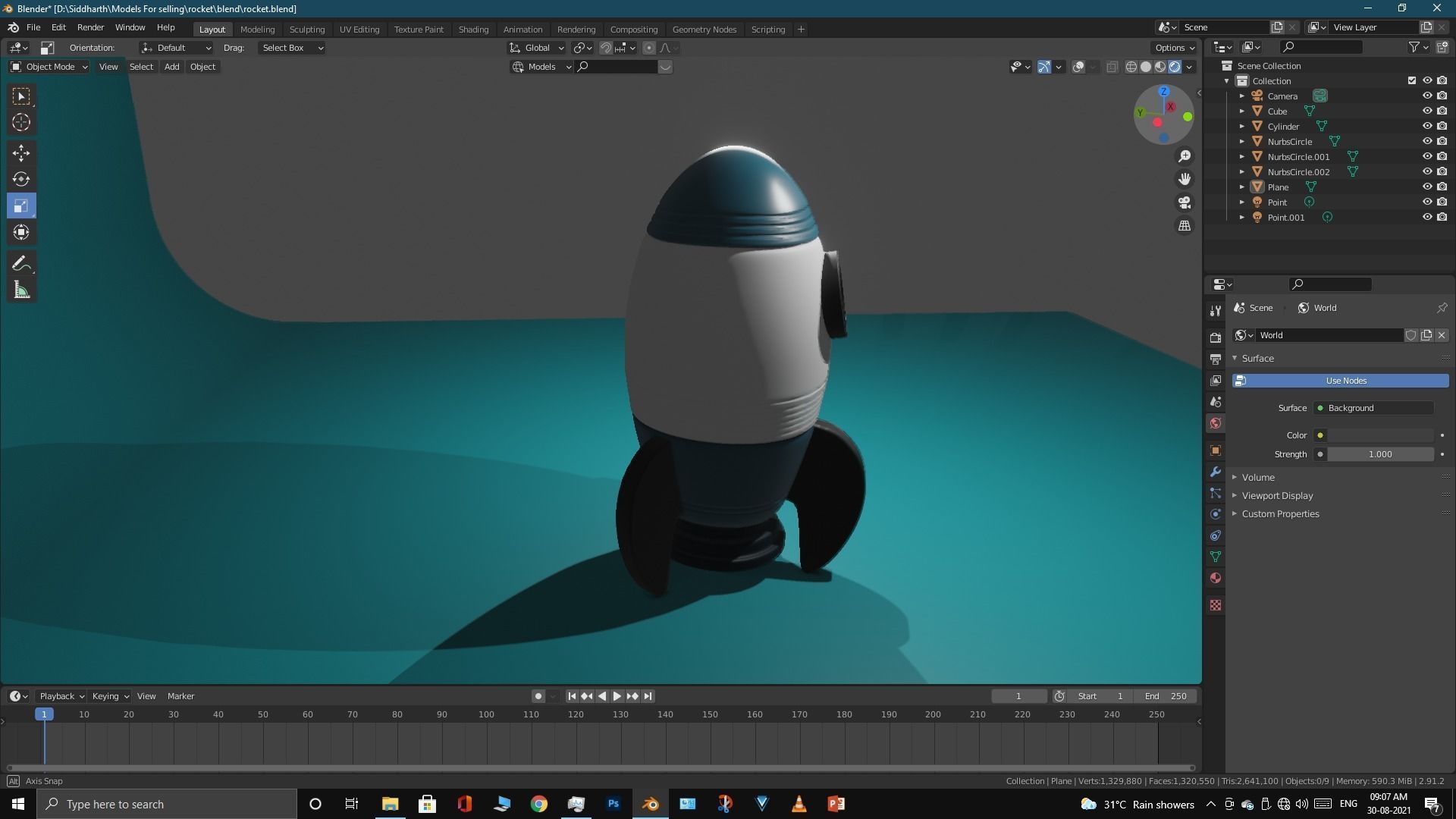This screenshot has height=819, width=1456.
Task: Expand the Cylinder tree item
Action: click(1241, 127)
